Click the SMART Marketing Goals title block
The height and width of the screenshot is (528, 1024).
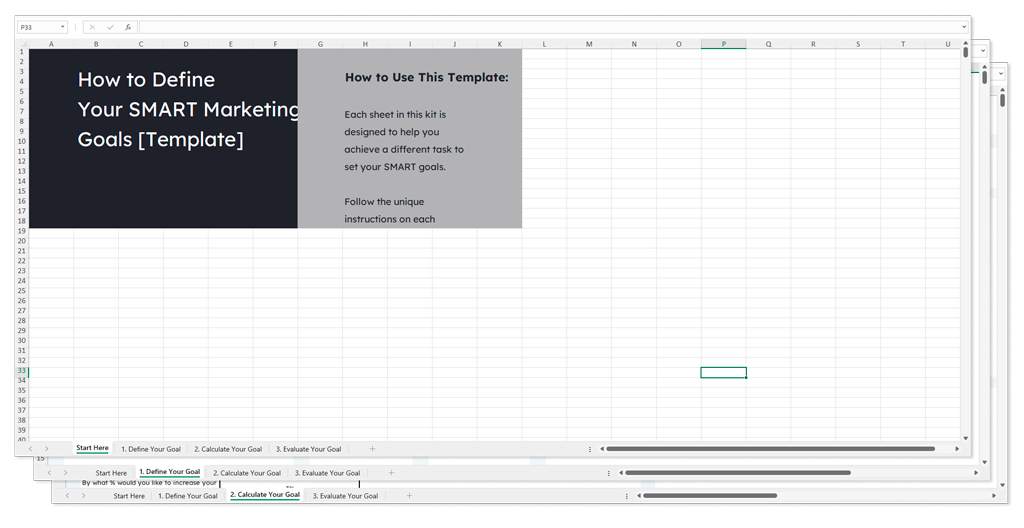click(163, 139)
